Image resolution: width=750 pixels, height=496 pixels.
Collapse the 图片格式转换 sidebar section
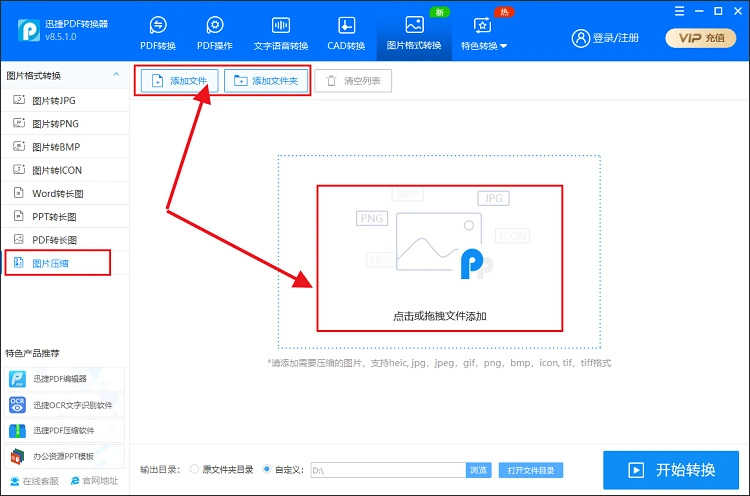(116, 75)
